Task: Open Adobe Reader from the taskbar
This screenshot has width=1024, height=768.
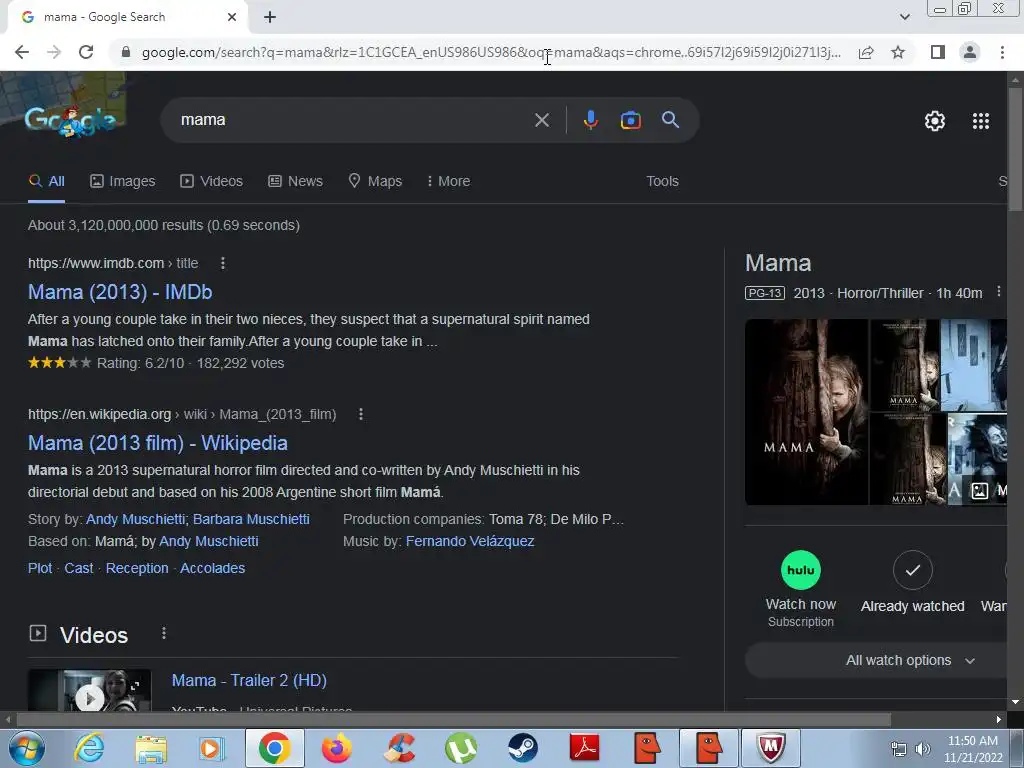Action: [x=584, y=748]
